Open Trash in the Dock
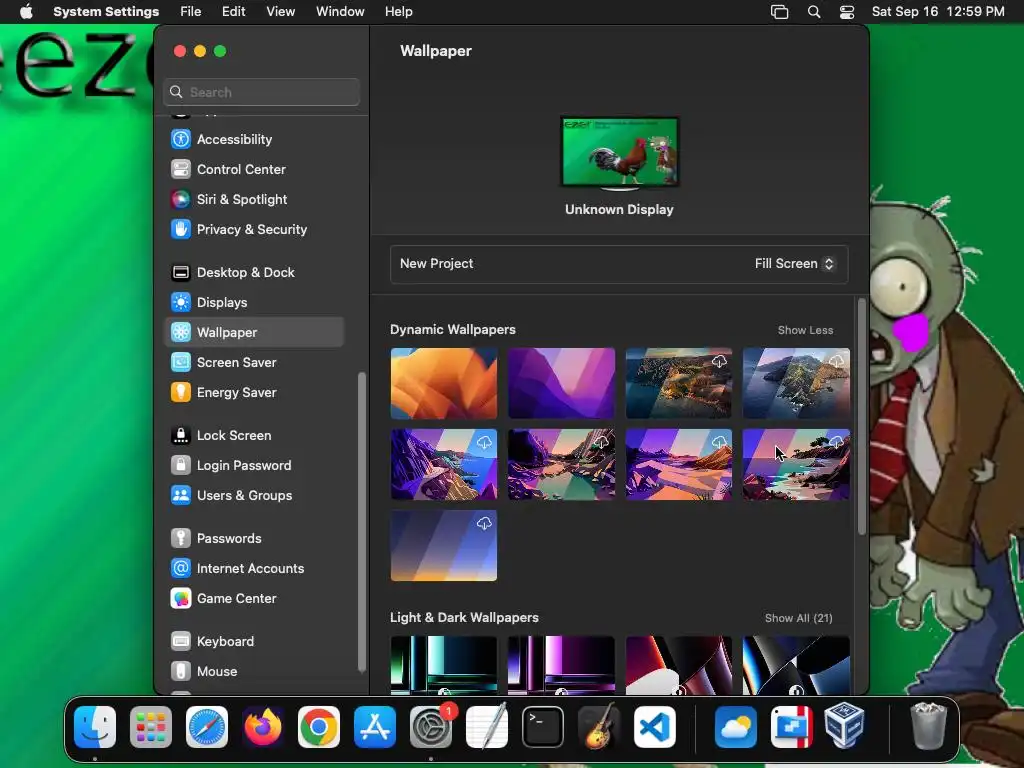Viewport: 1024px width, 768px height. click(x=928, y=726)
